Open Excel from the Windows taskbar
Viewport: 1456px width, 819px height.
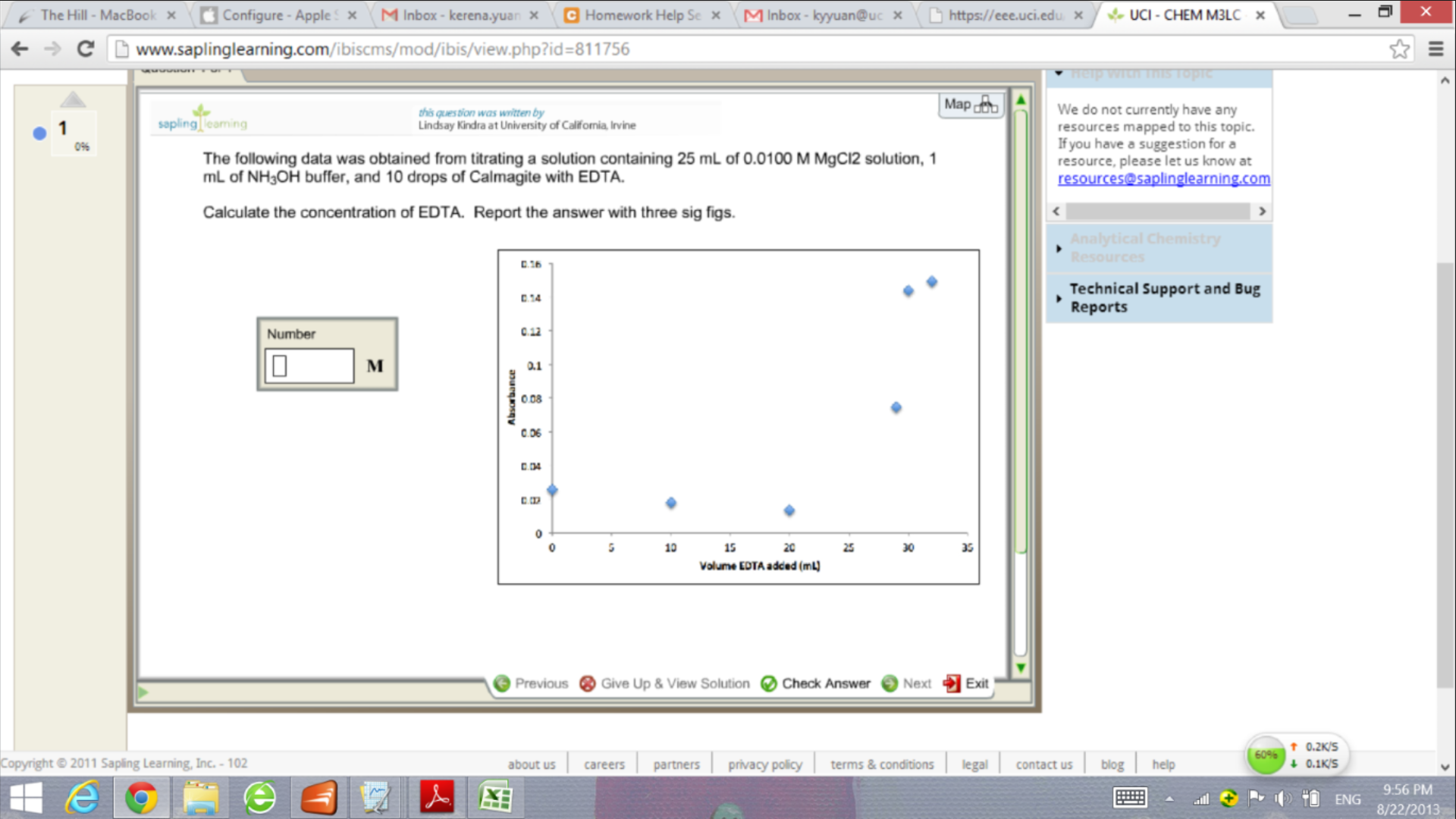click(495, 798)
